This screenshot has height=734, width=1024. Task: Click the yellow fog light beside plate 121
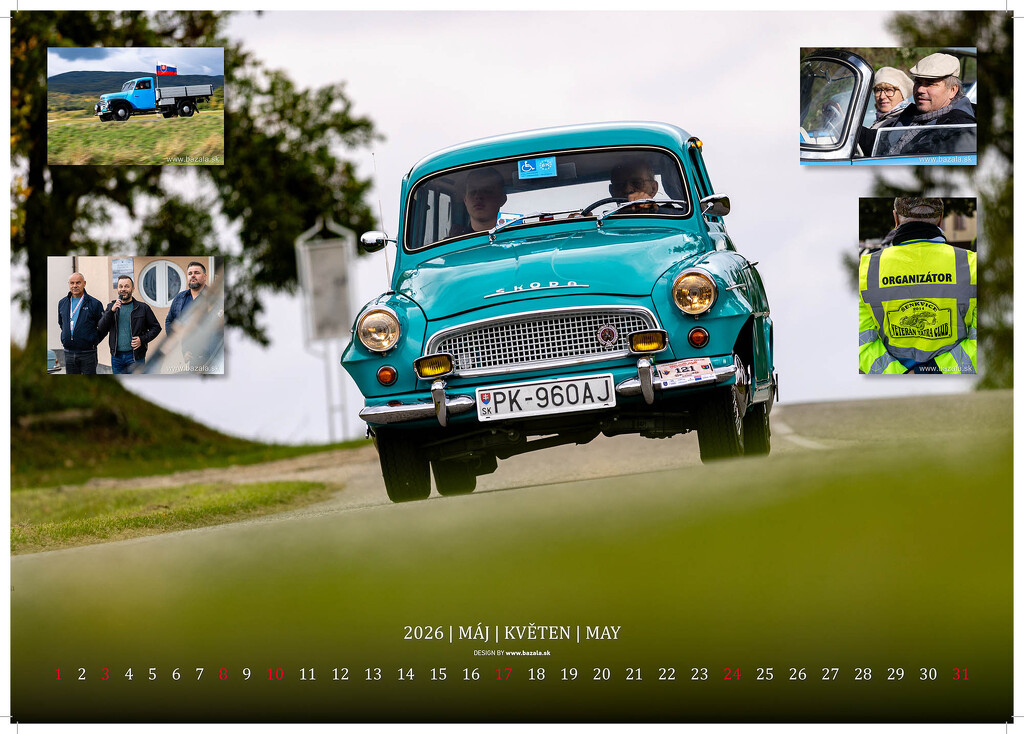(647, 341)
